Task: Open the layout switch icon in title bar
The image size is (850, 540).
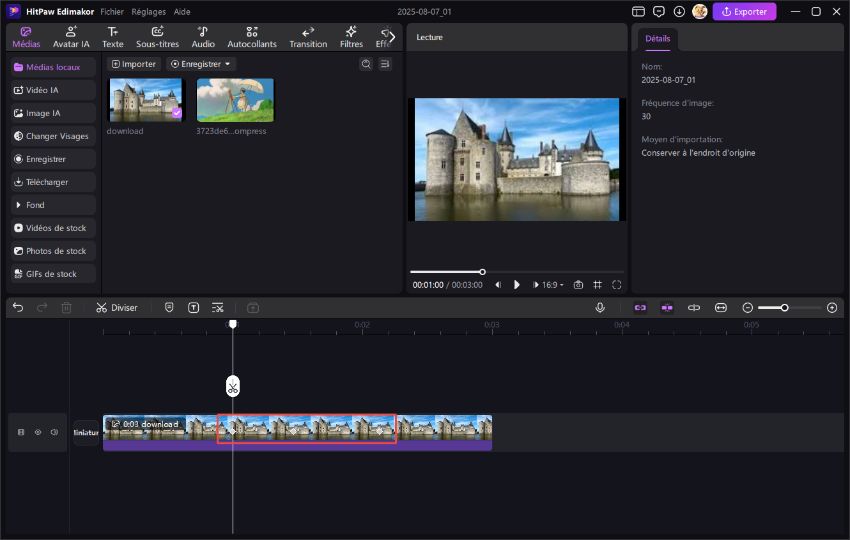Action: 639,11
